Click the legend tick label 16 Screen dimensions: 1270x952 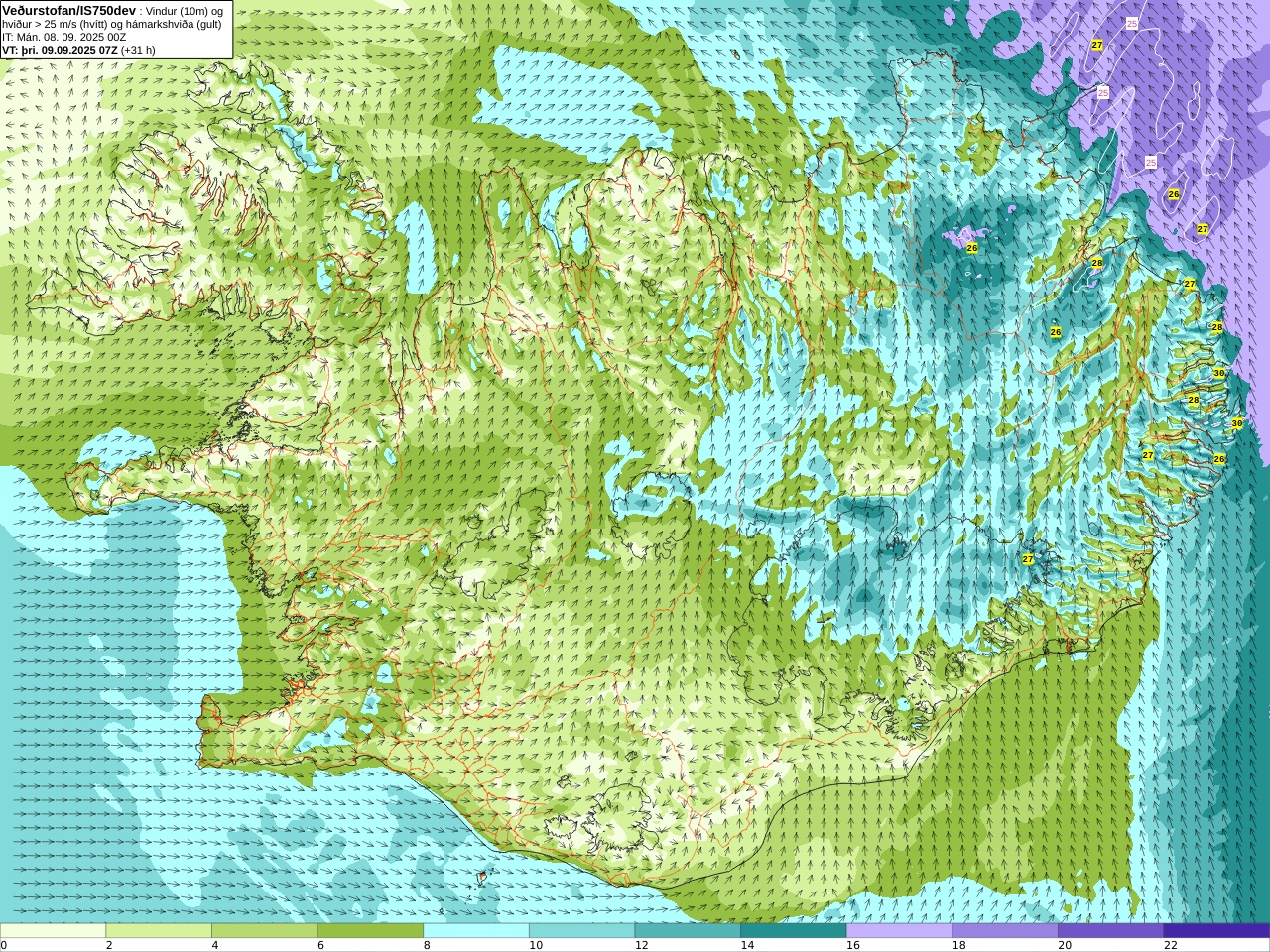(853, 945)
